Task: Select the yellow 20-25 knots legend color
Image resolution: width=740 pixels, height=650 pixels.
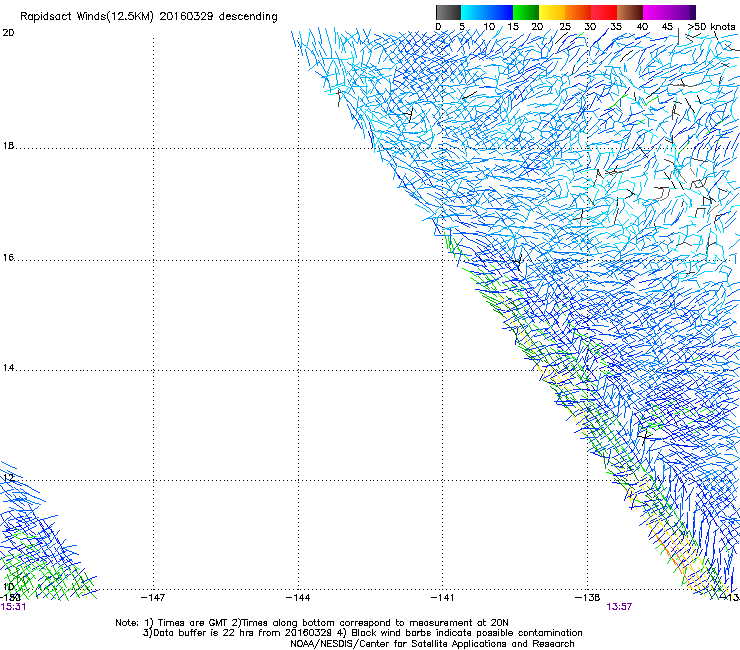Action: click(552, 12)
